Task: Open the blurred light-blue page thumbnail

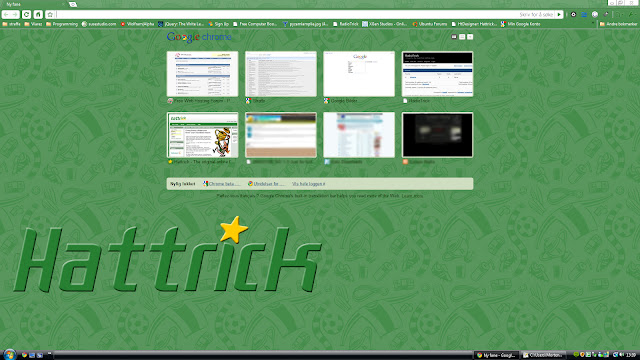Action: click(359, 135)
